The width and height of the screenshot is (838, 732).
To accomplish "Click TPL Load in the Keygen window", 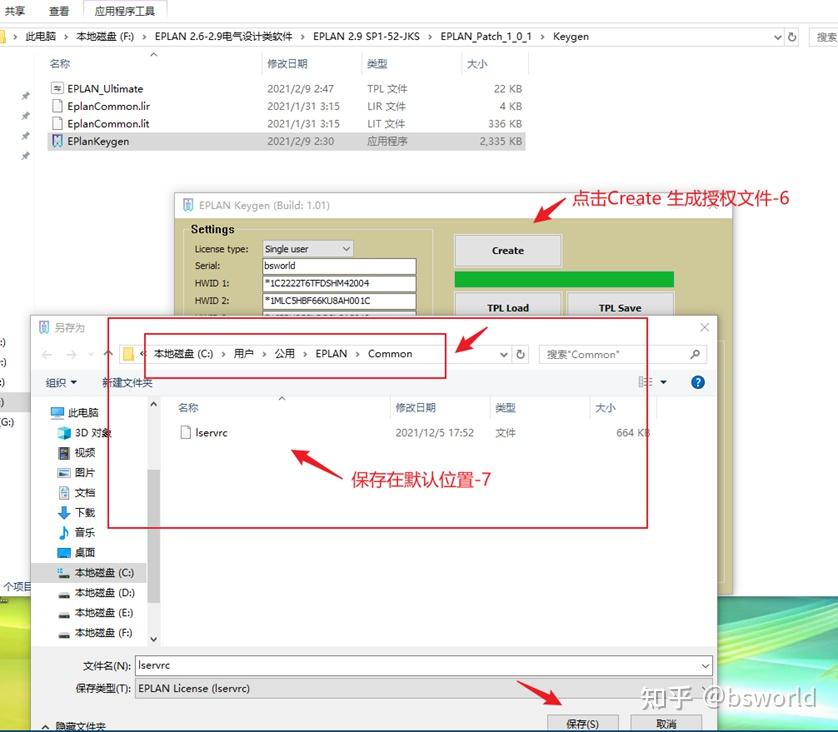I will click(x=508, y=308).
